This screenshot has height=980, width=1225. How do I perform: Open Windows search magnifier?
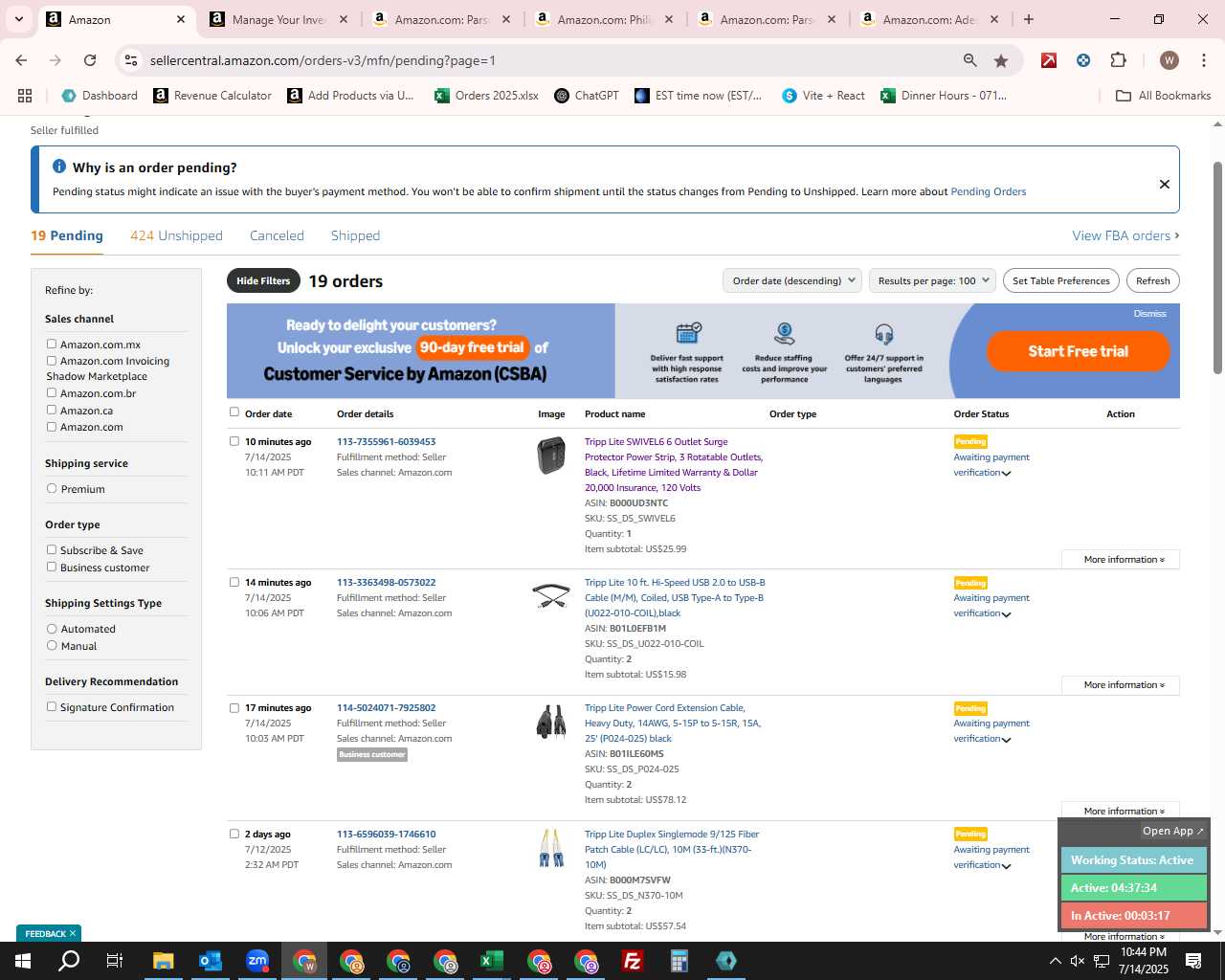click(69, 961)
